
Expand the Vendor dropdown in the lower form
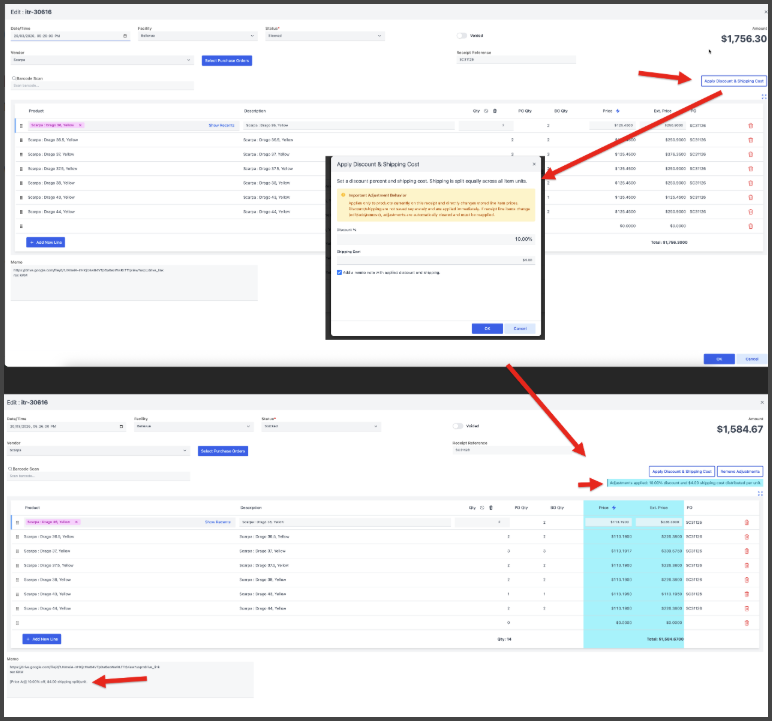tap(186, 451)
